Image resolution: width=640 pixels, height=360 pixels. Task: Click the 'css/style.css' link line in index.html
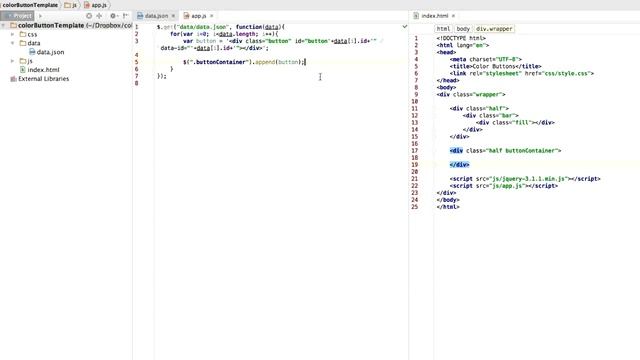pyautogui.click(x=522, y=73)
